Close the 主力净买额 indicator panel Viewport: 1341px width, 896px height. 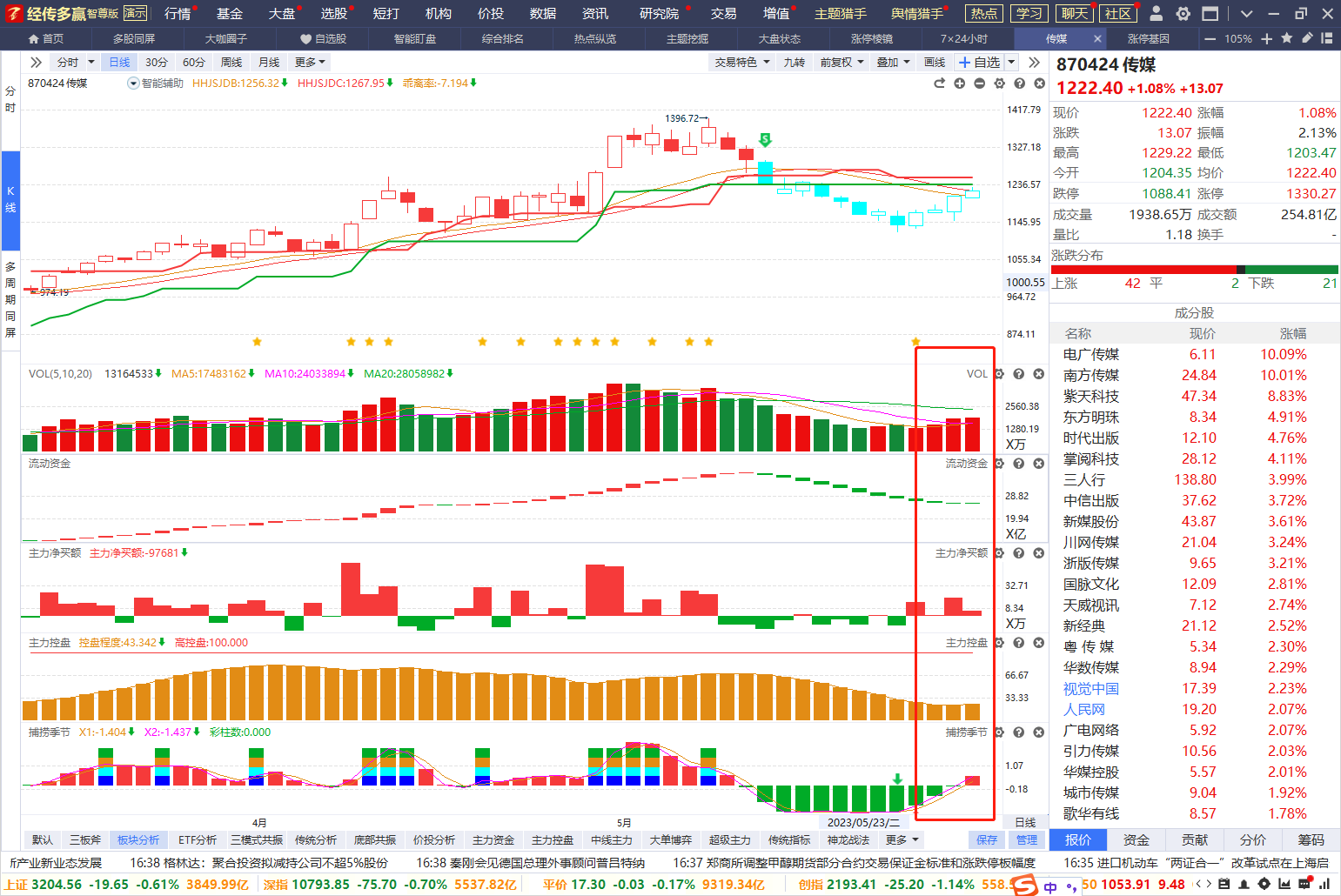tap(1039, 553)
